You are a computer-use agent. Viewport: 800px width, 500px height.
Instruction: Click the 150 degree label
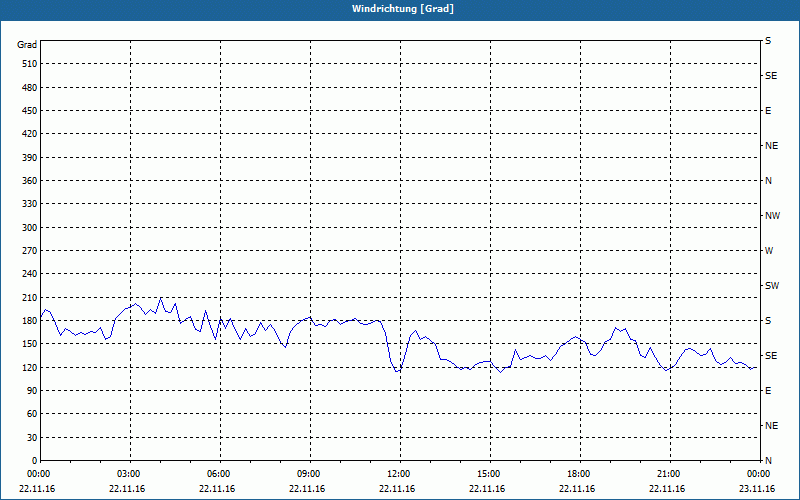click(30, 344)
